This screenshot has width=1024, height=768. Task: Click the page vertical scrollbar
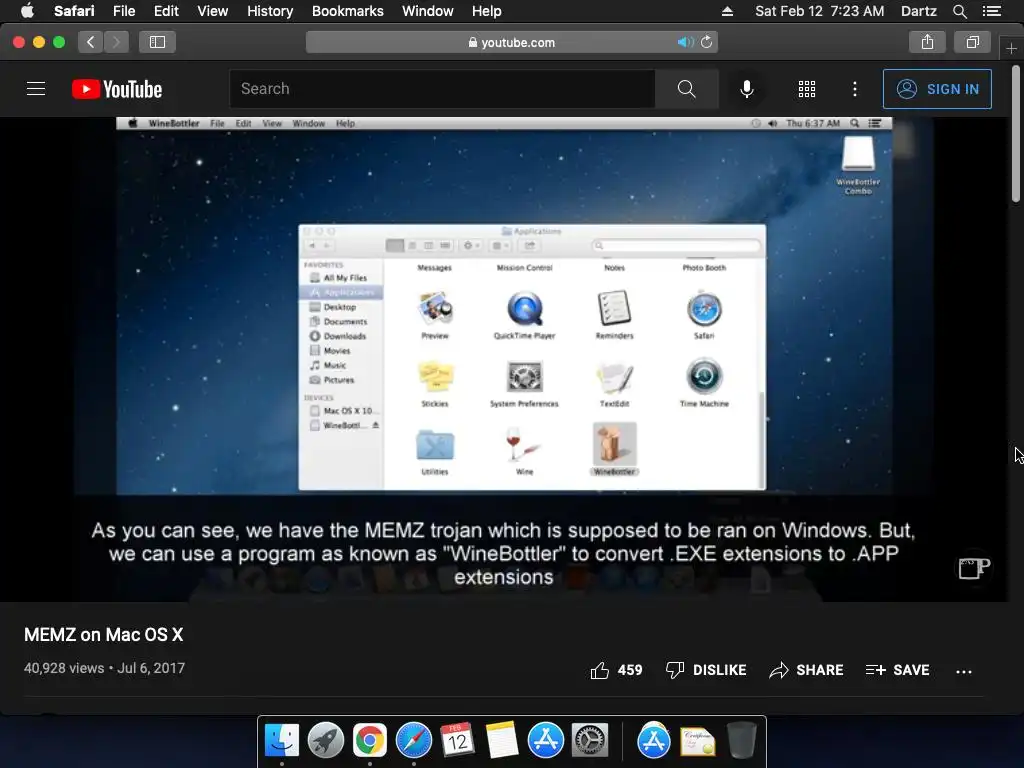click(x=1016, y=134)
